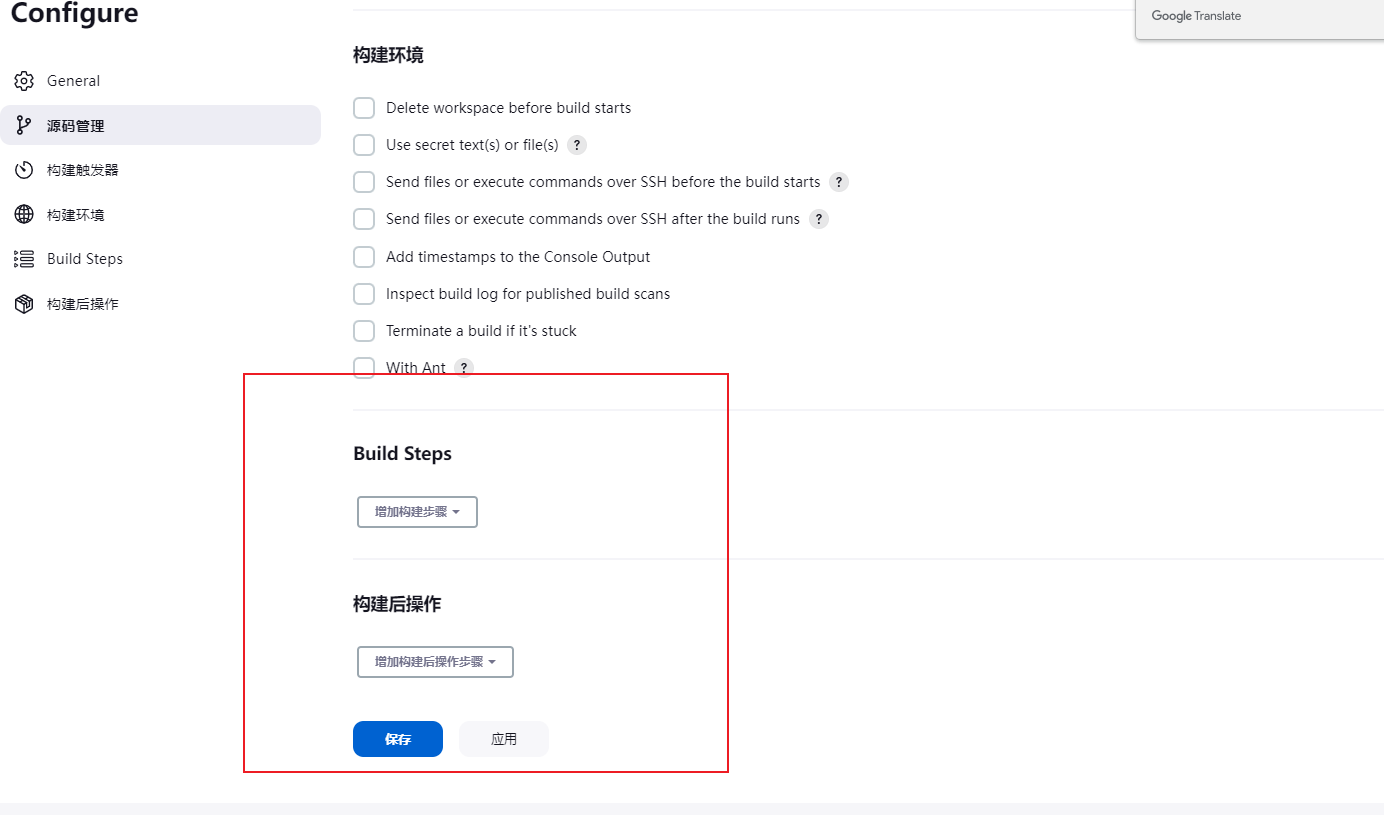Screen dimensions: 1384x815
Task: Click the 源码管理 branch icon
Action: 24,126
